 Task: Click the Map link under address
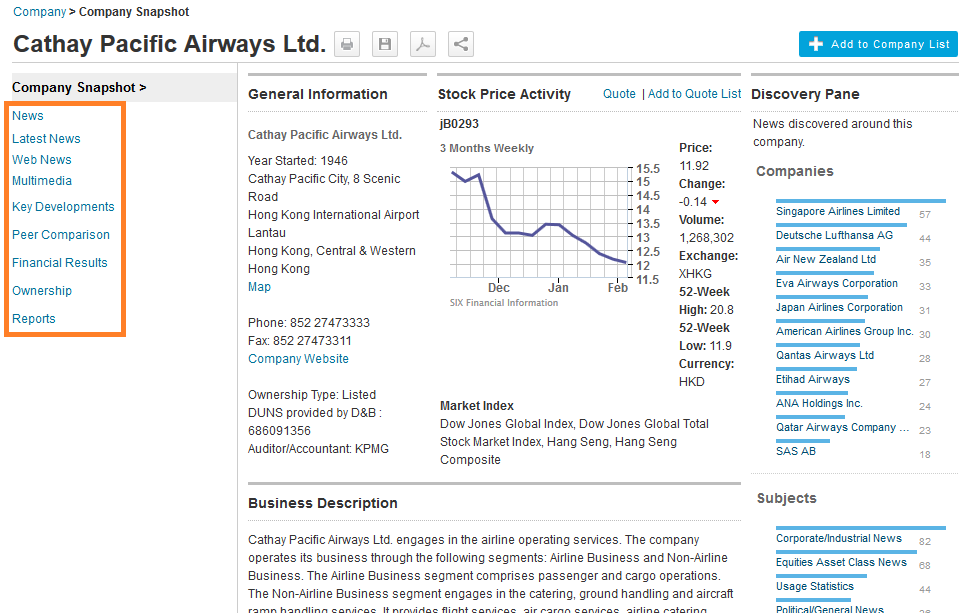tap(259, 287)
